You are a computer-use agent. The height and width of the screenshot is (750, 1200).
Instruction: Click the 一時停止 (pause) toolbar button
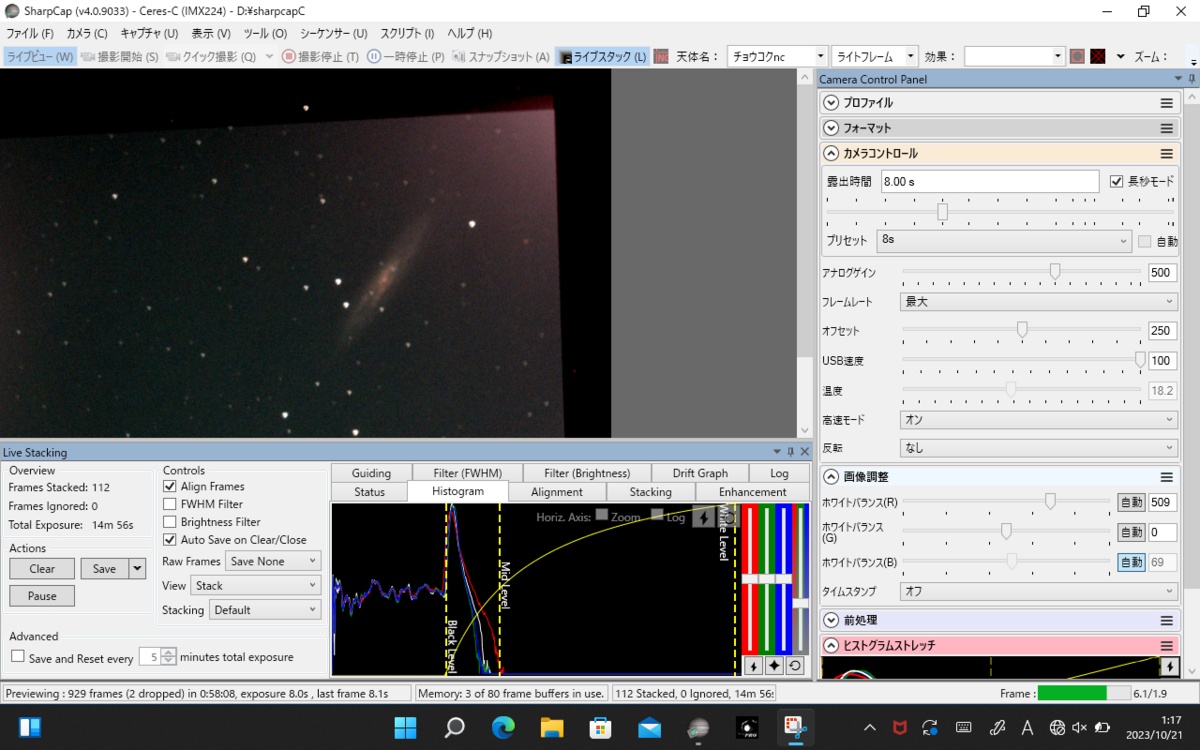coord(405,57)
